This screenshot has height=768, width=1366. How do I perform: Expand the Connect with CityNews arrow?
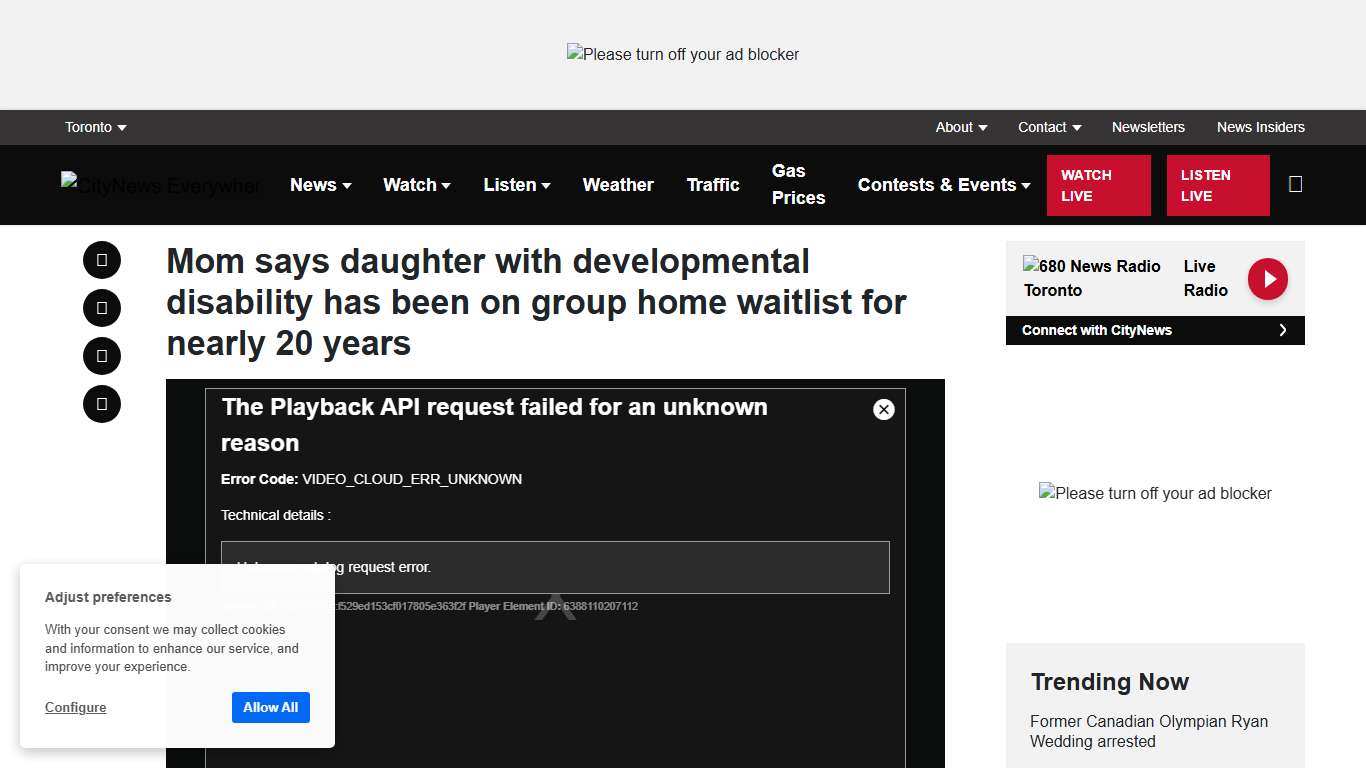(x=1283, y=330)
